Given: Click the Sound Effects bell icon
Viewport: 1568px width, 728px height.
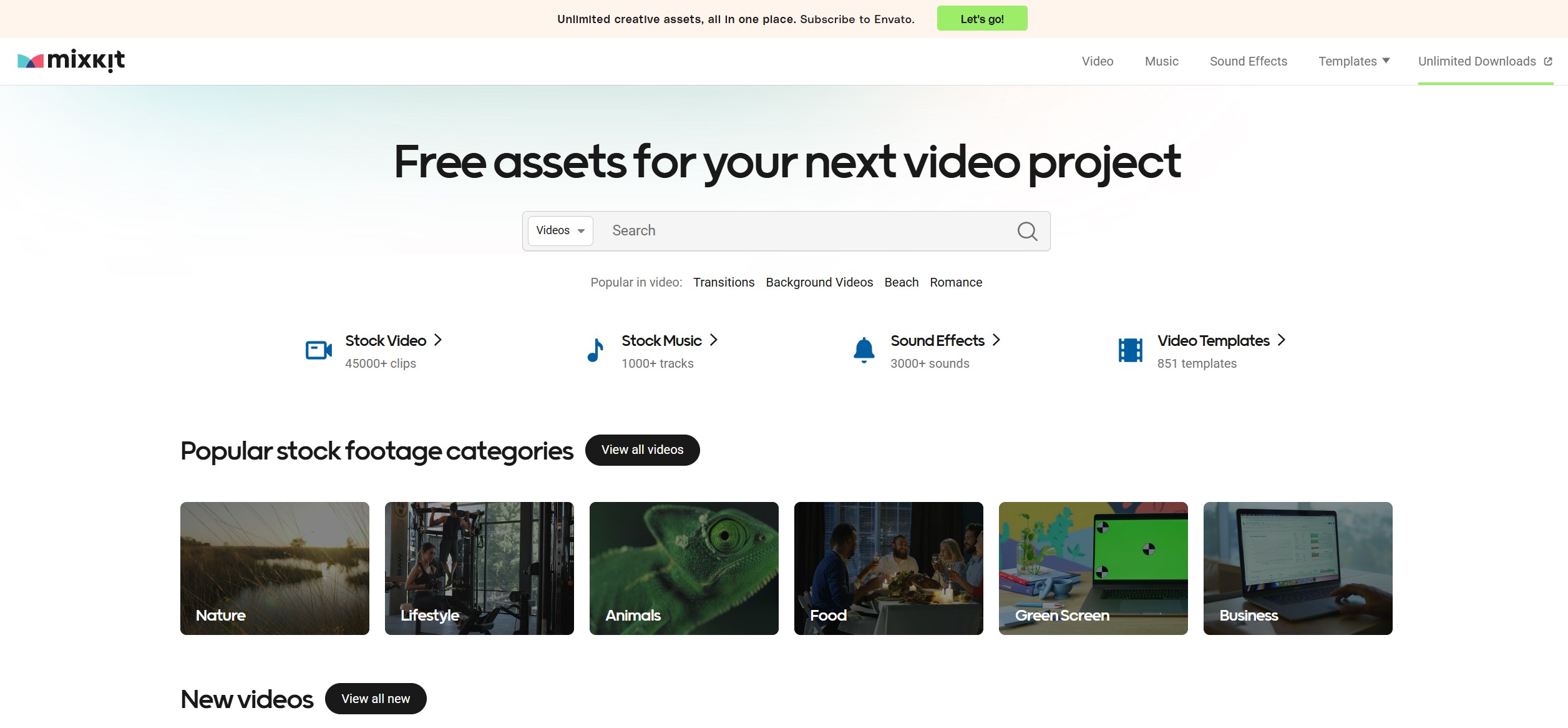Looking at the screenshot, I should (864, 350).
